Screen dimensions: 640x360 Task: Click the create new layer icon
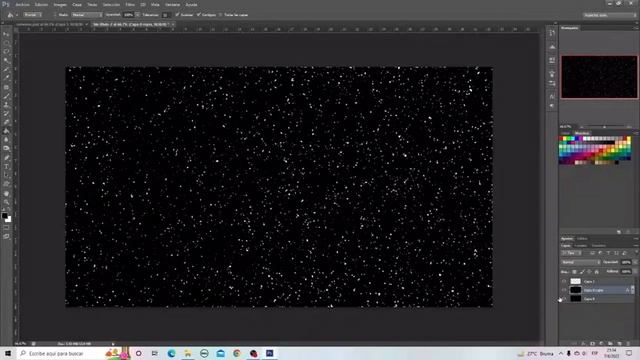tap(619, 344)
